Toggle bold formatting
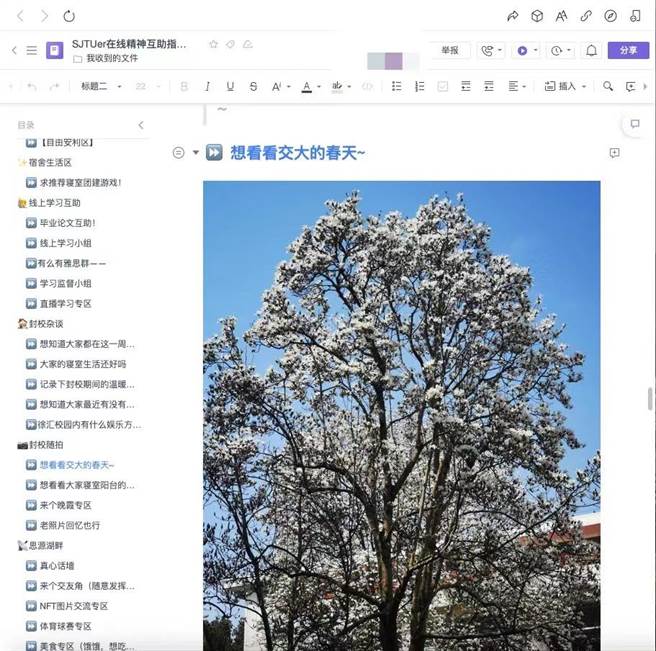This screenshot has width=656, height=651. coord(184,87)
